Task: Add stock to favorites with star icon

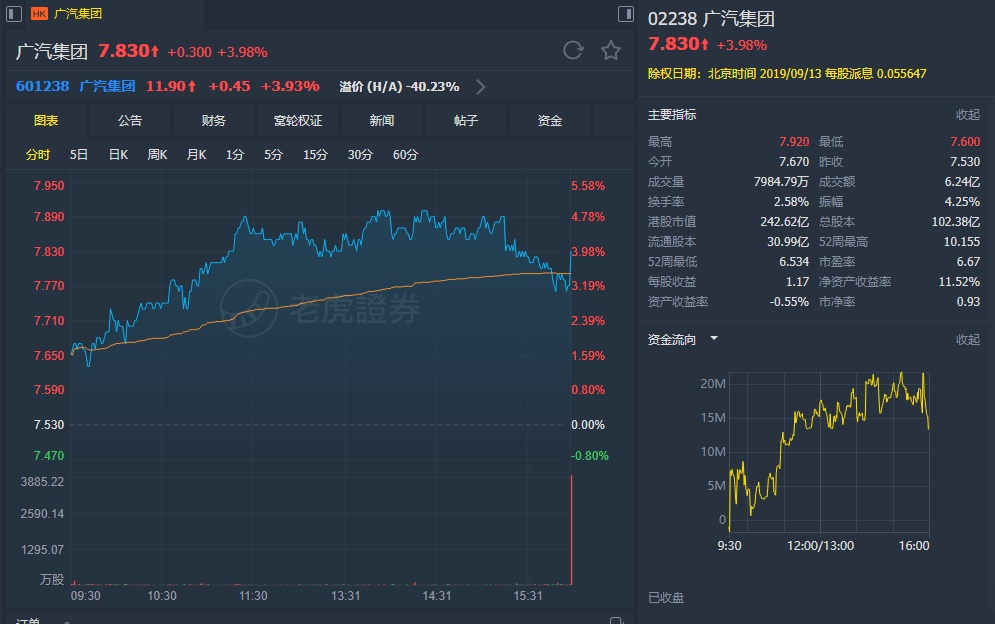Action: [x=610, y=50]
